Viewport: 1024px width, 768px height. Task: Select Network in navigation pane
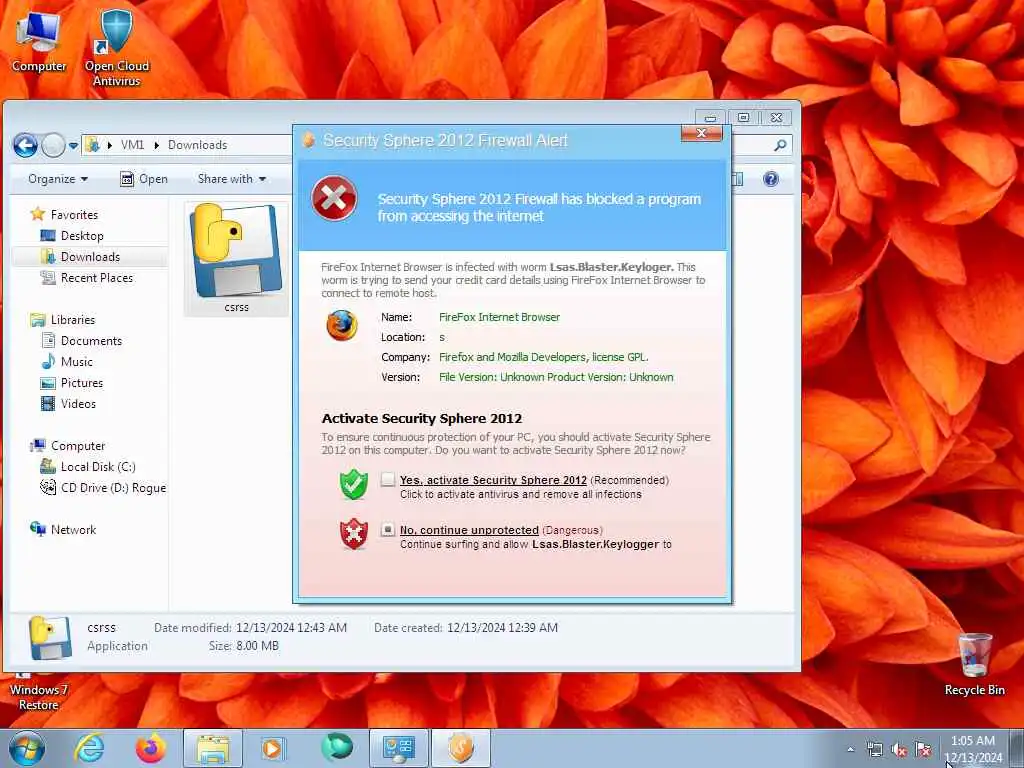click(x=73, y=530)
